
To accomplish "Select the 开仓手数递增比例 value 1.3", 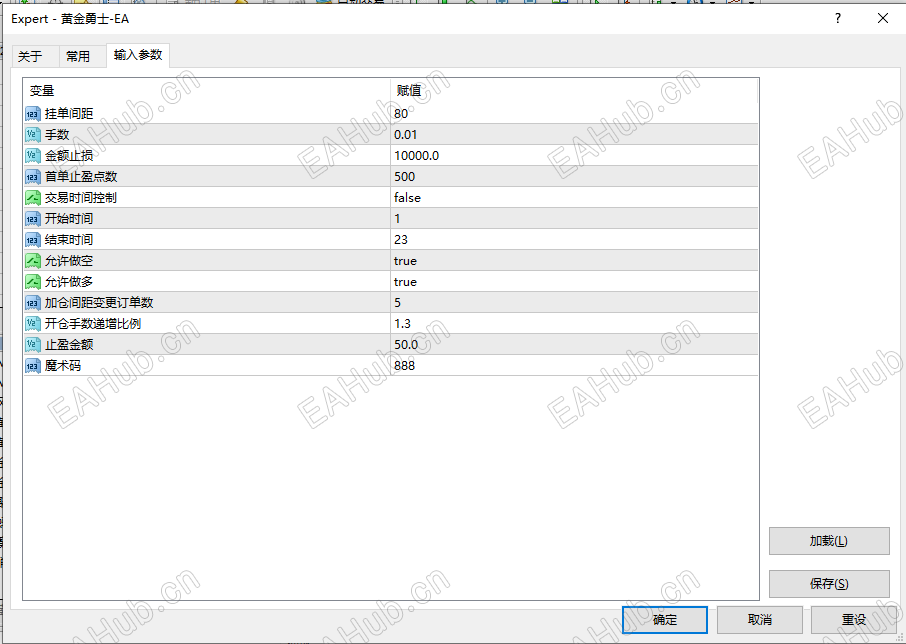I will [x=403, y=324].
